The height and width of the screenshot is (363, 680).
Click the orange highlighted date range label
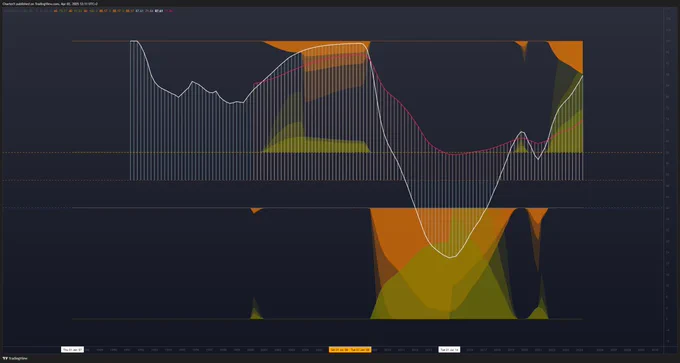point(350,350)
